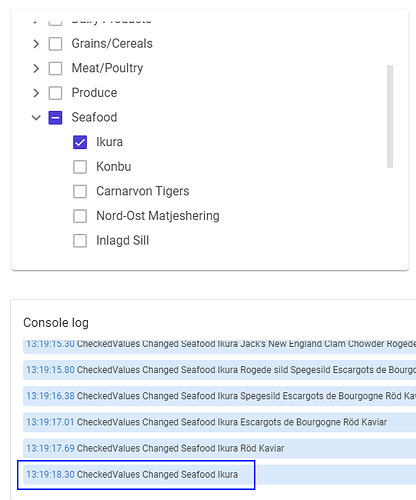The width and height of the screenshot is (416, 500).
Task: Uncheck the Ikura checkbox
Action: [x=80, y=142]
